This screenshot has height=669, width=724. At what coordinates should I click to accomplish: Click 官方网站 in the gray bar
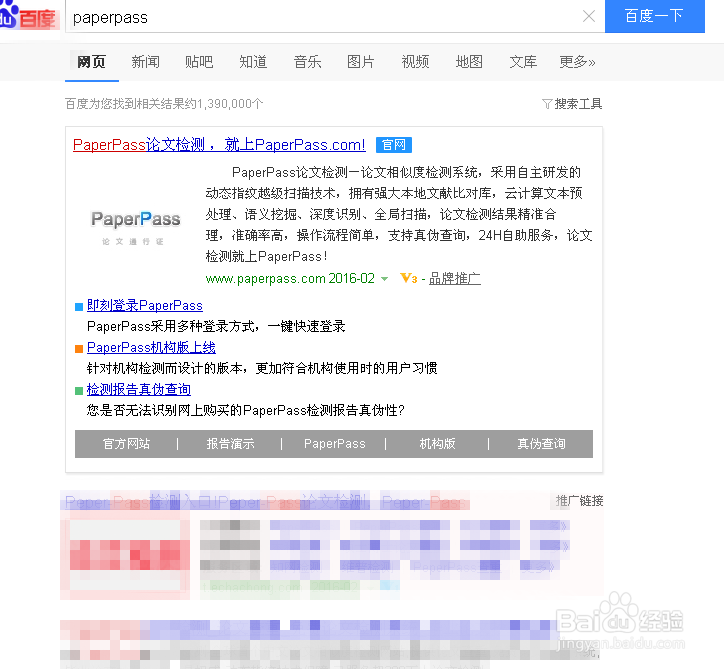point(126,444)
